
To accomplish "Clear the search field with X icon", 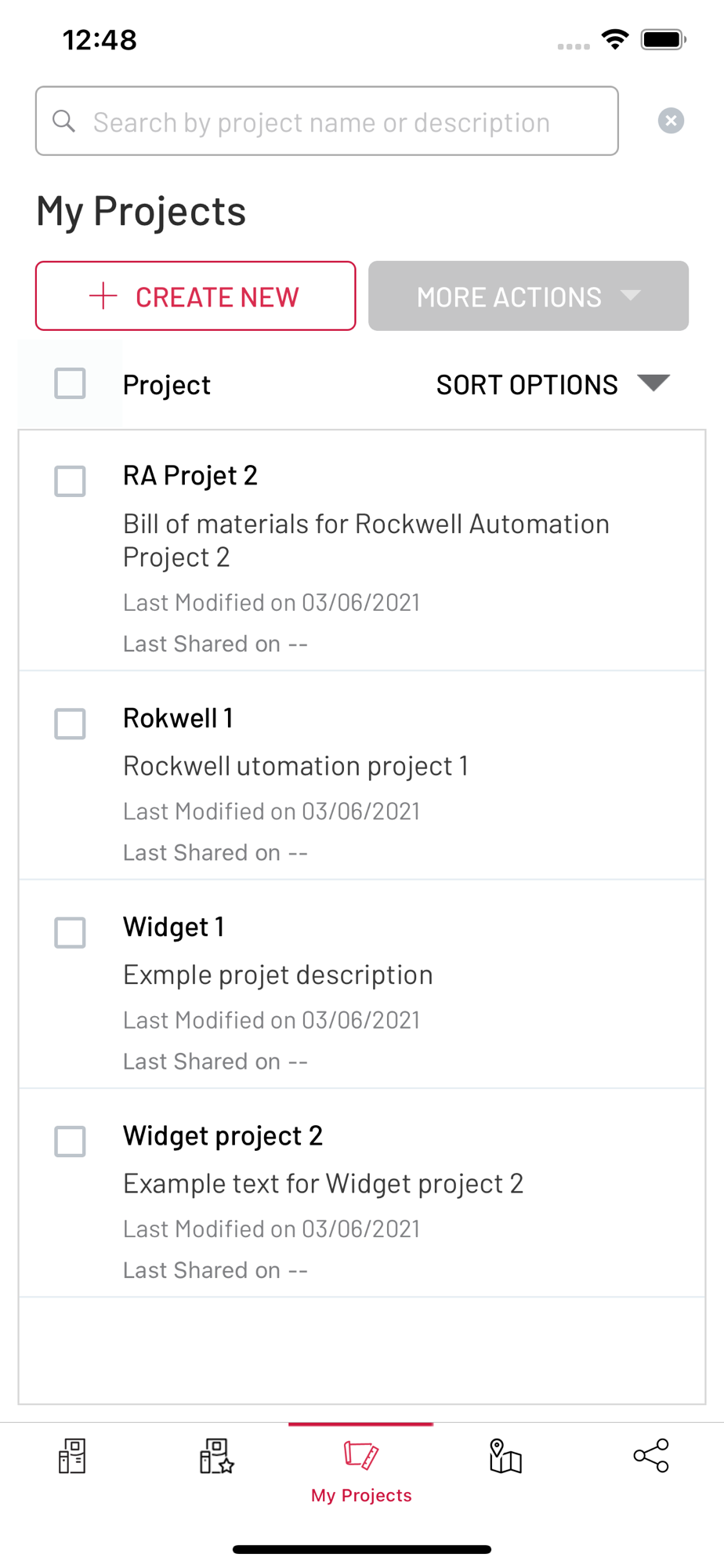I will point(671,121).
